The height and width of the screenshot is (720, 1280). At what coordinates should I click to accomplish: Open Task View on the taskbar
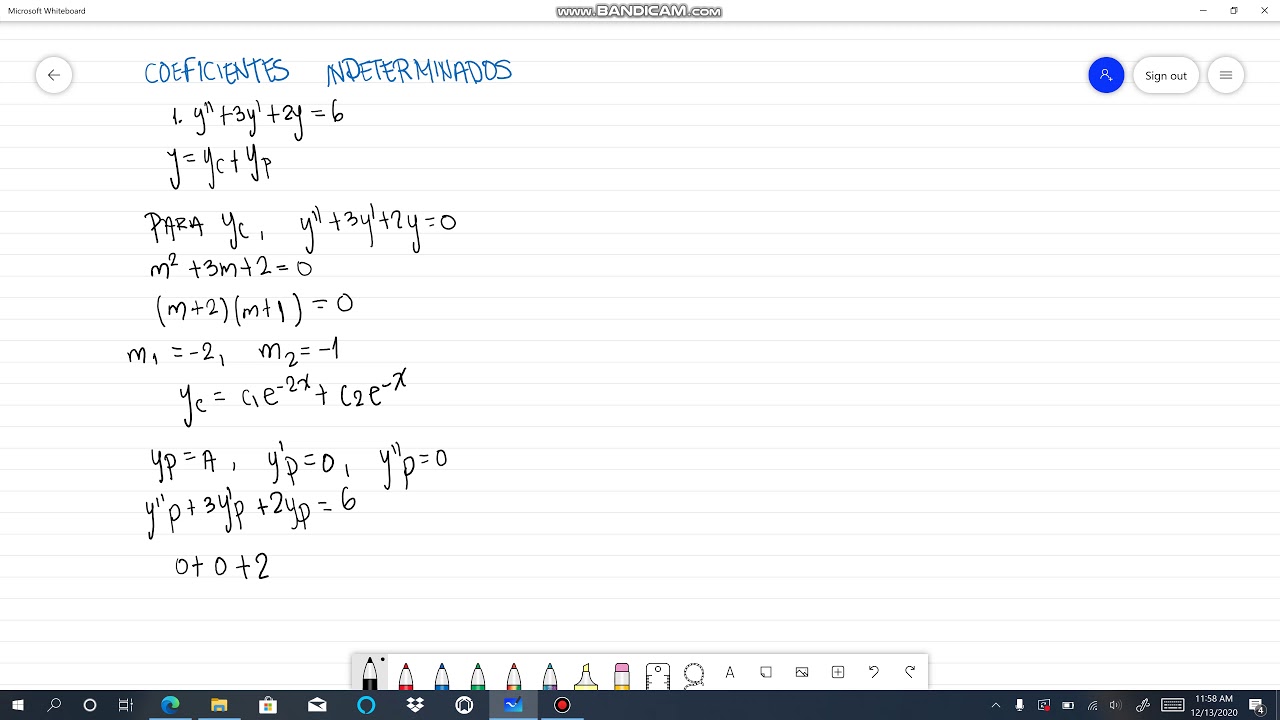tap(126, 705)
